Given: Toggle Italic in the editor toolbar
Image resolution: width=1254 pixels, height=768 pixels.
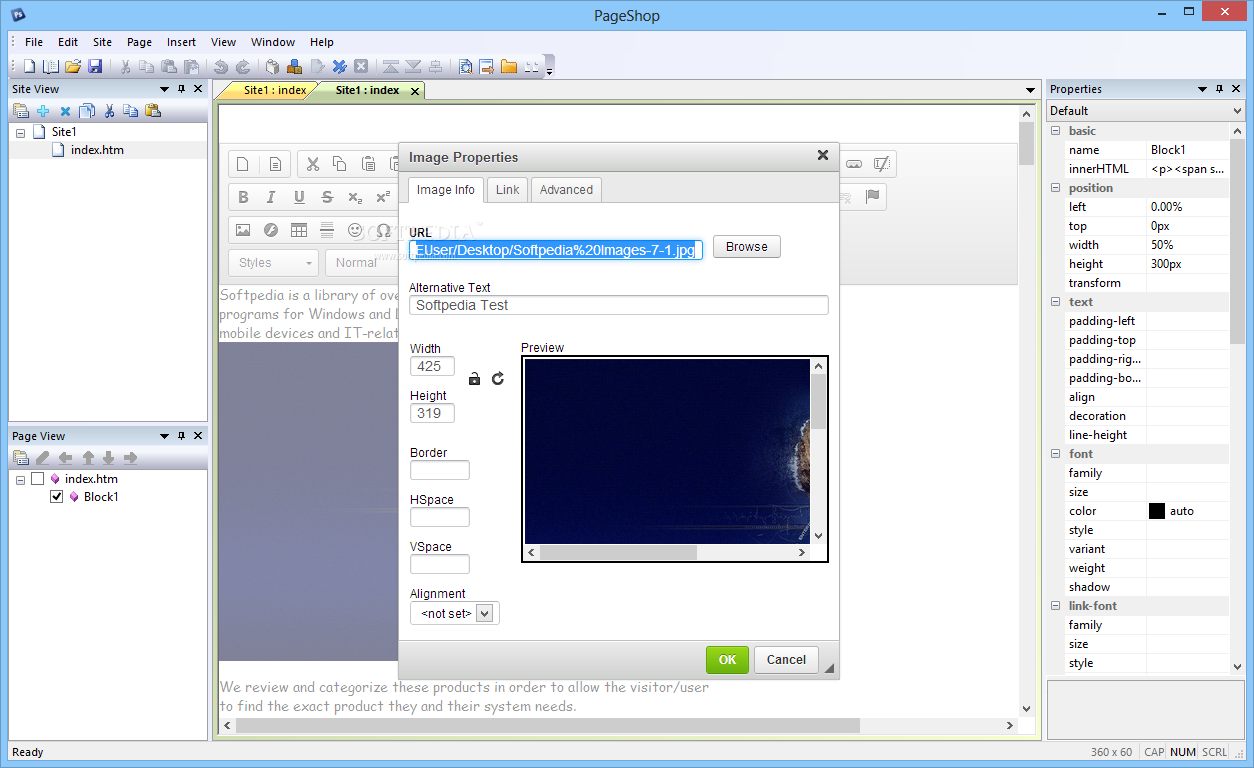Looking at the screenshot, I should click(271, 197).
